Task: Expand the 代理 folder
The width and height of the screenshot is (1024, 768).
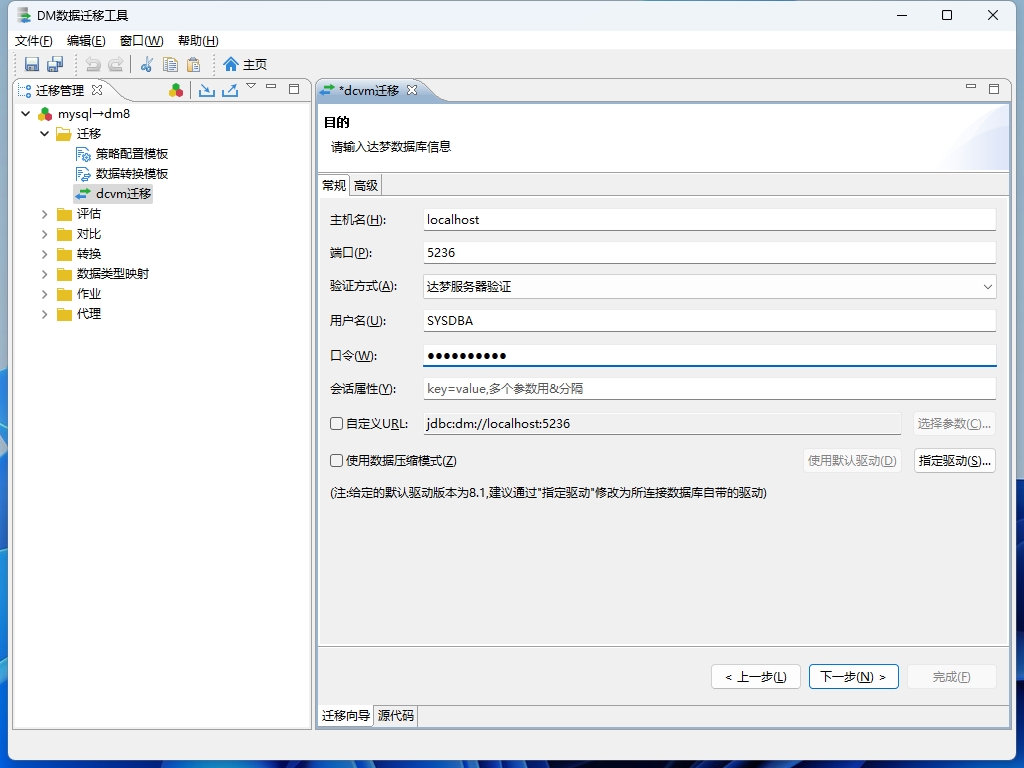Action: click(44, 314)
